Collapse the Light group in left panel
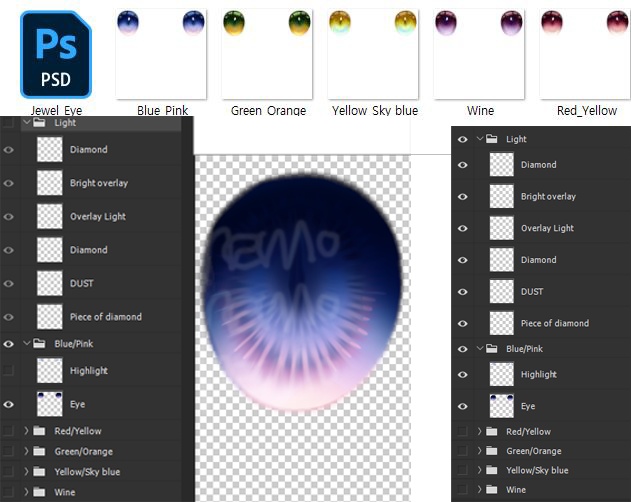The width and height of the screenshot is (631, 502). pyautogui.click(x=27, y=122)
